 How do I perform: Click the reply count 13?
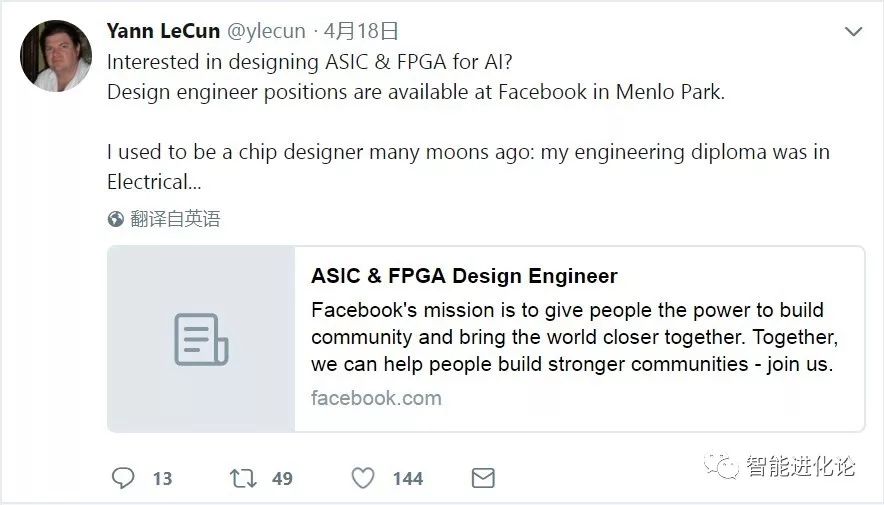pos(162,479)
